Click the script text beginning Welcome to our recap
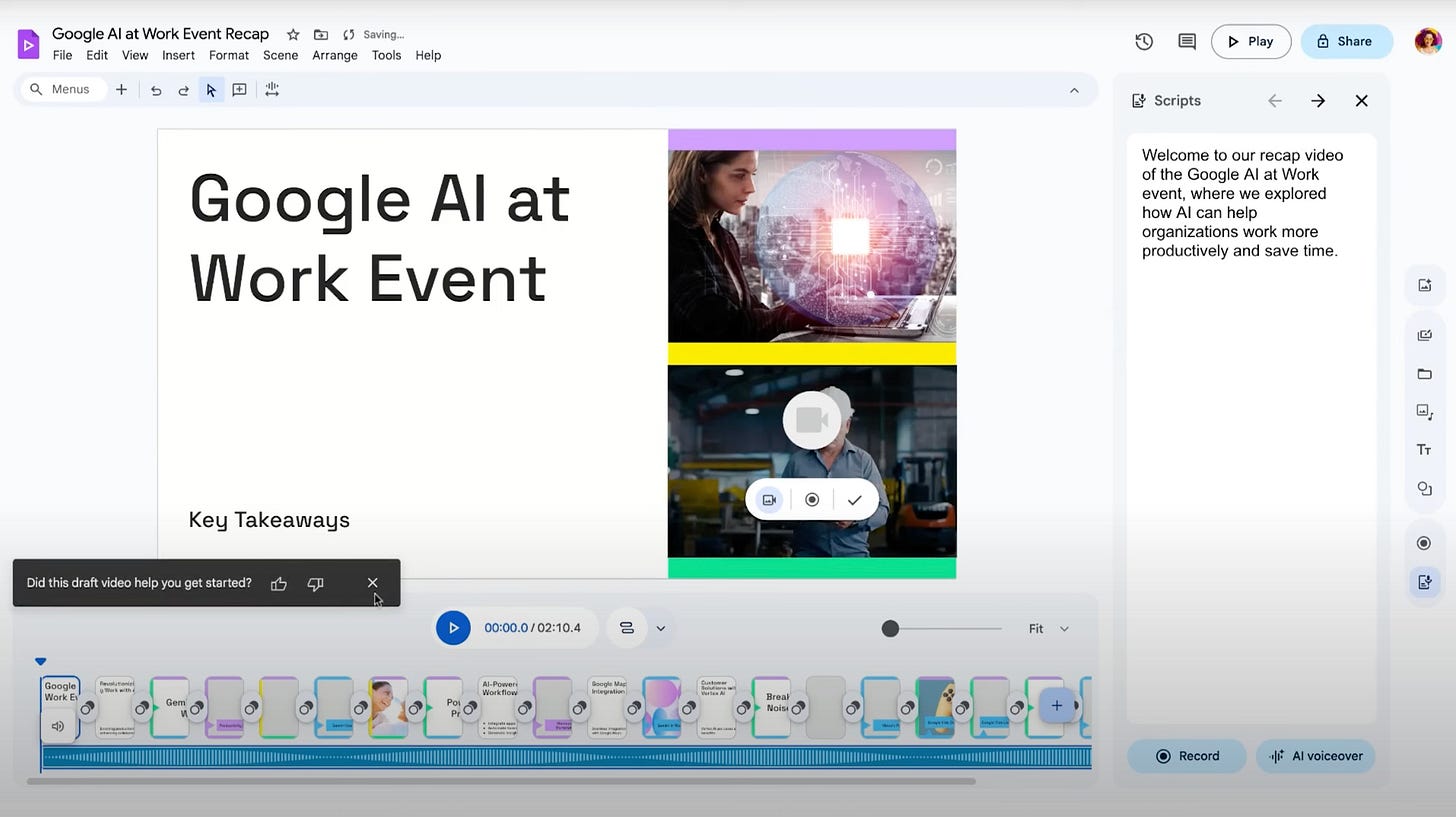1456x817 pixels. pos(1243,203)
